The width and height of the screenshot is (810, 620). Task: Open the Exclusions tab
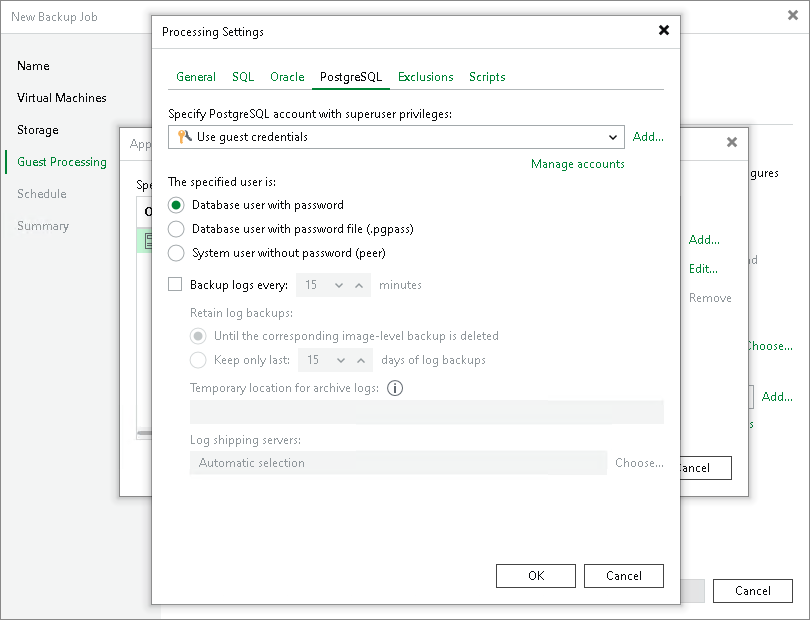426,77
